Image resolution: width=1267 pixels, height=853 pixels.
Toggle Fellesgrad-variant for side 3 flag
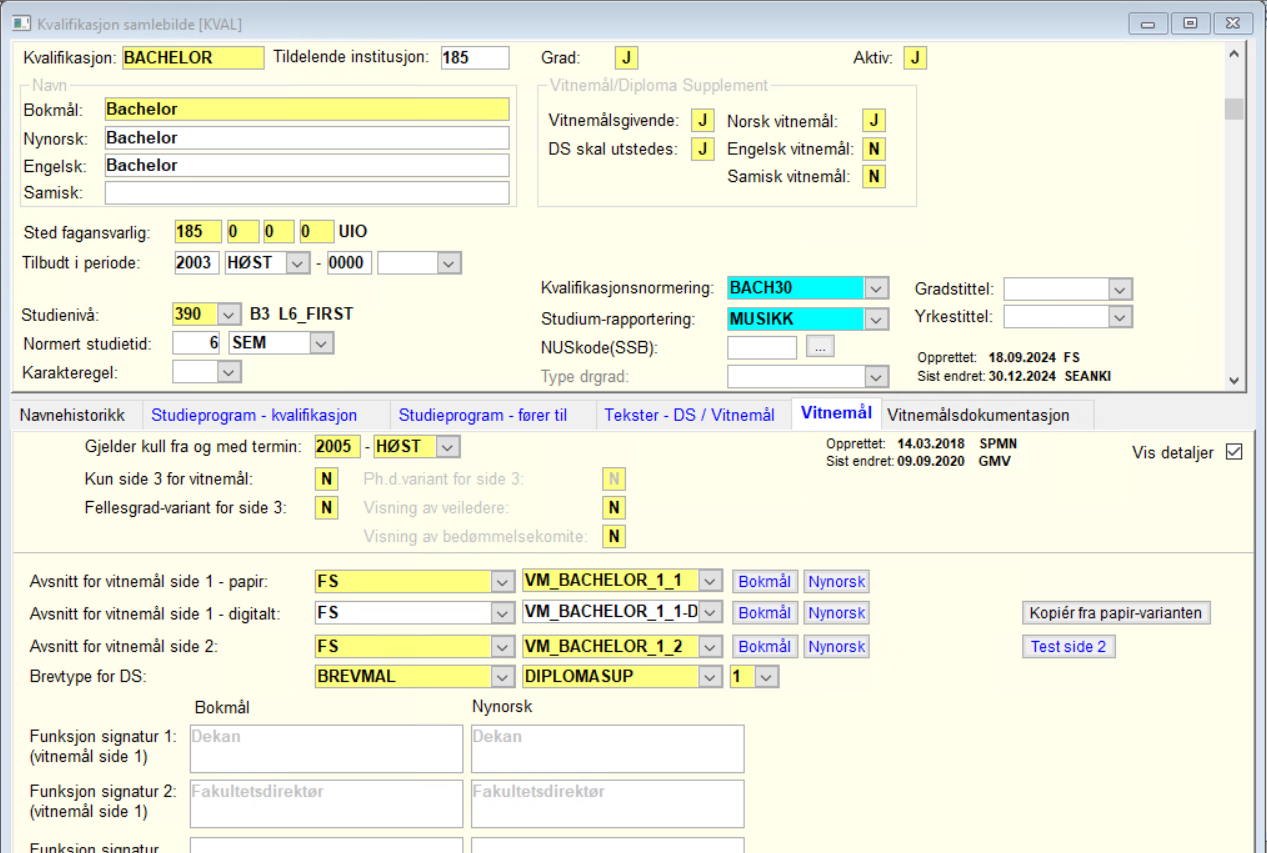[326, 508]
